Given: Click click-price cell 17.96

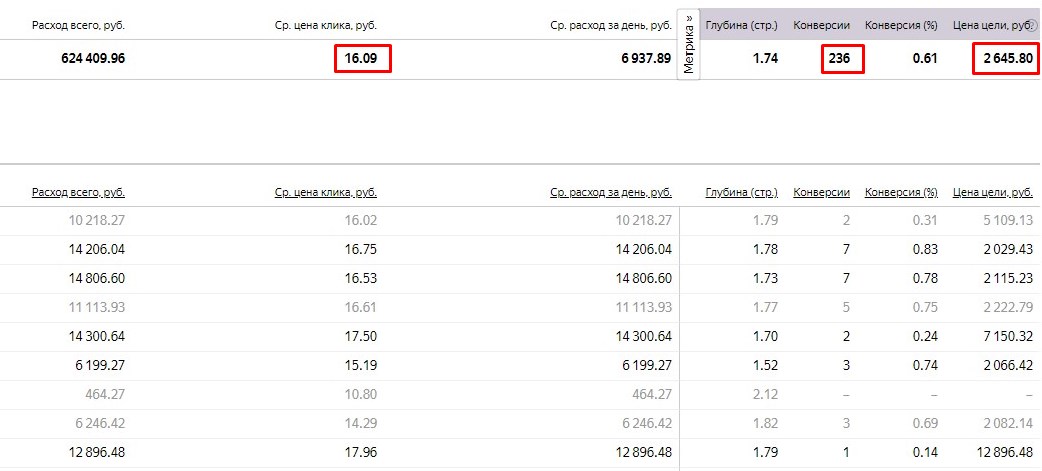Looking at the screenshot, I should pos(361,453).
